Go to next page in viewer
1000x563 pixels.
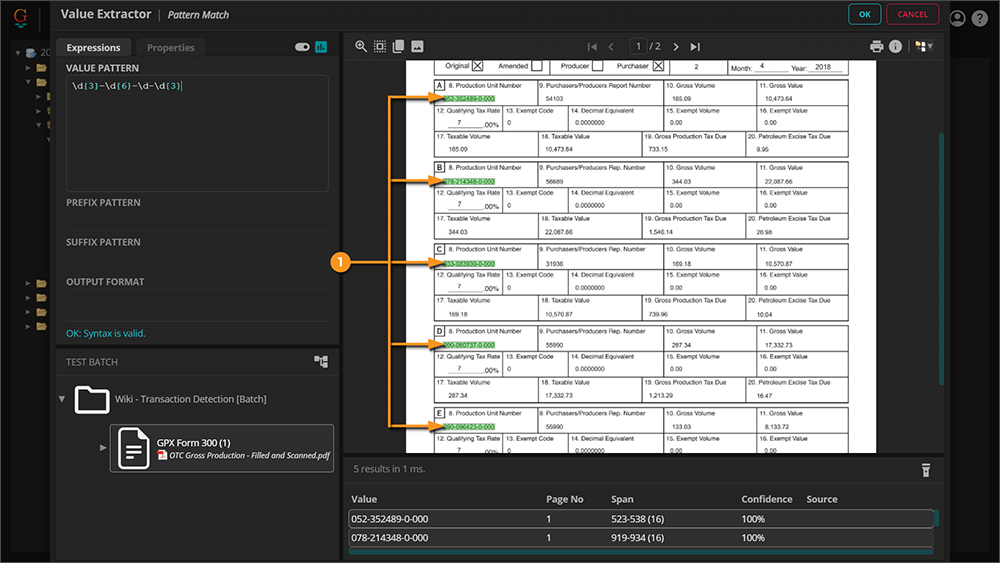pos(676,47)
